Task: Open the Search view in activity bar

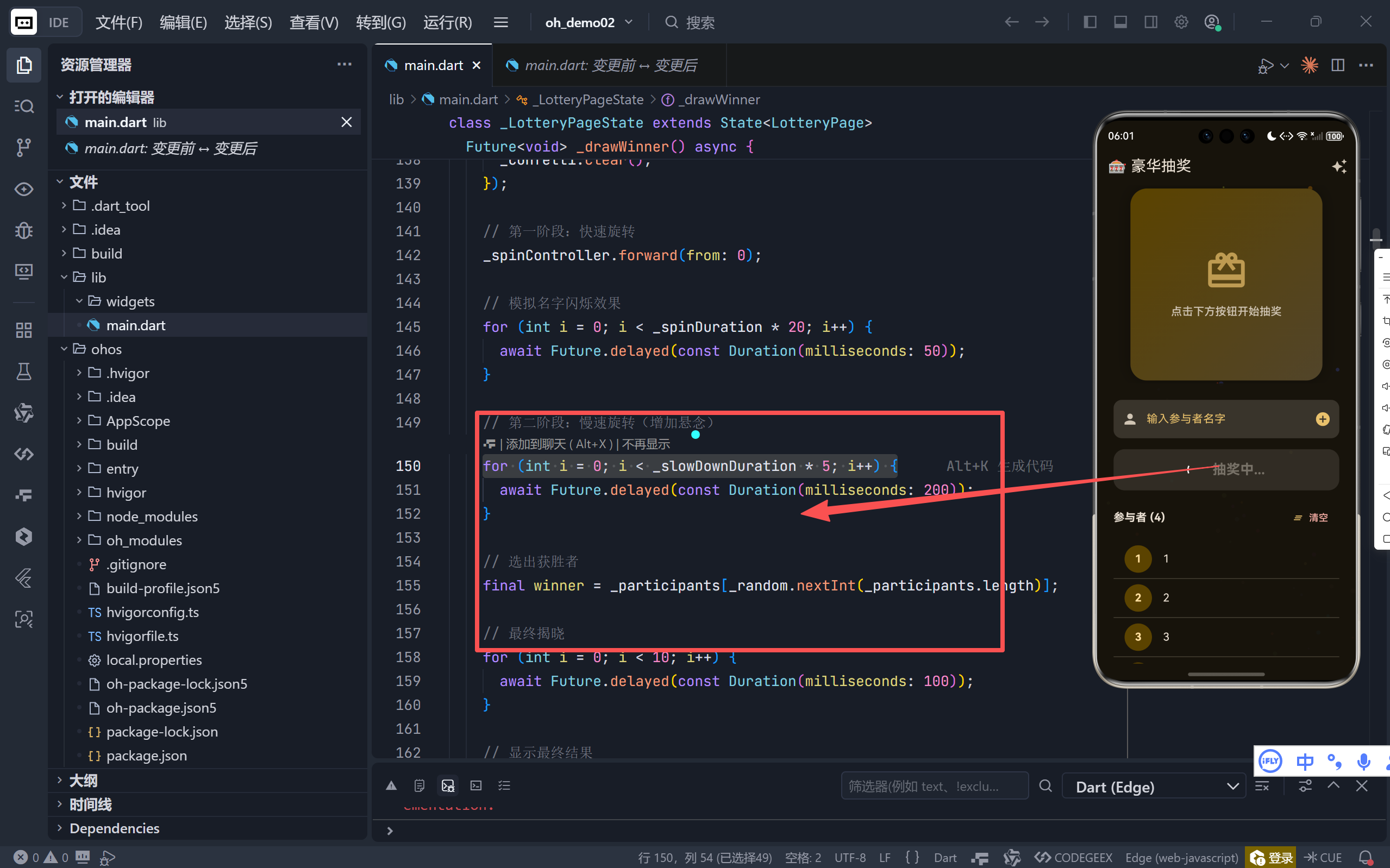Action: coord(23,106)
